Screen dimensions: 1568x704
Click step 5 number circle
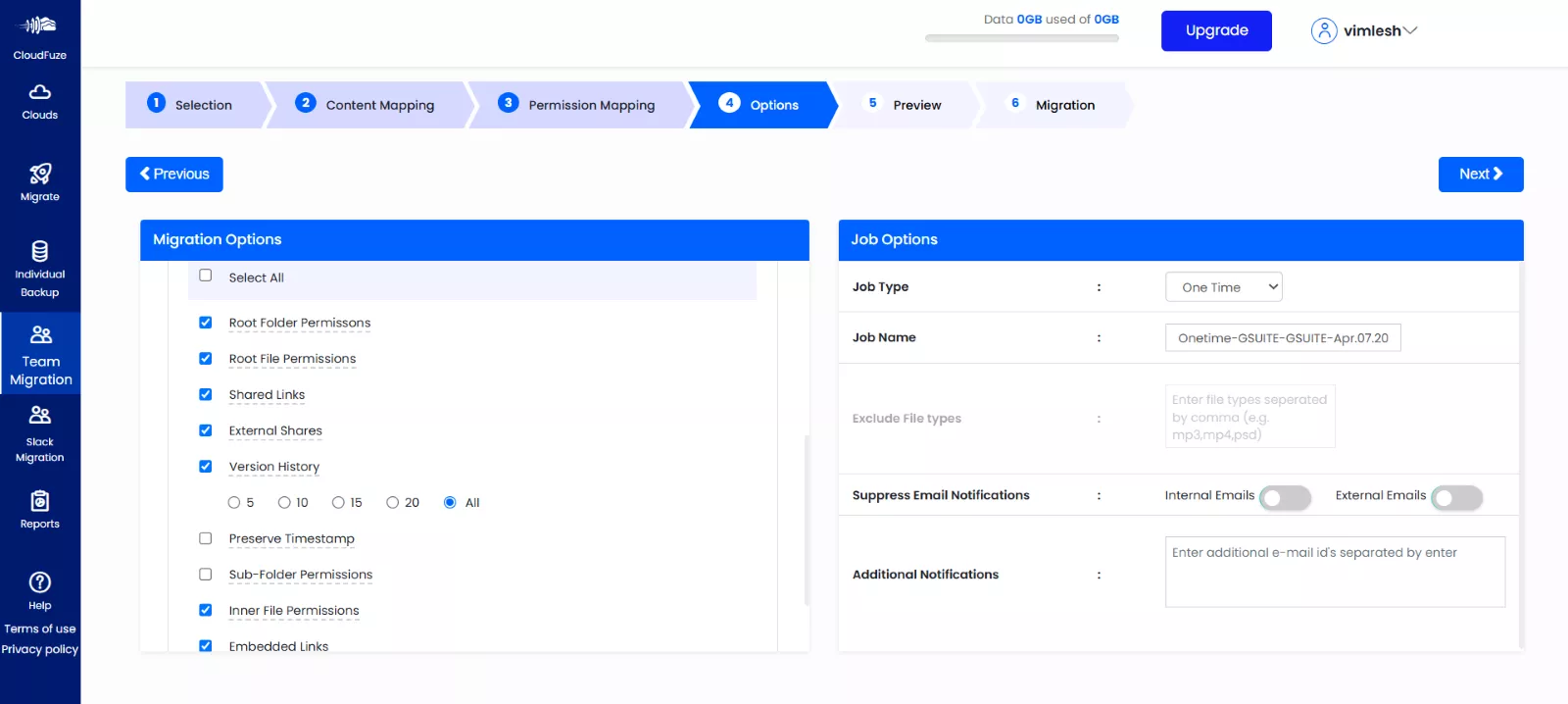coord(873,103)
